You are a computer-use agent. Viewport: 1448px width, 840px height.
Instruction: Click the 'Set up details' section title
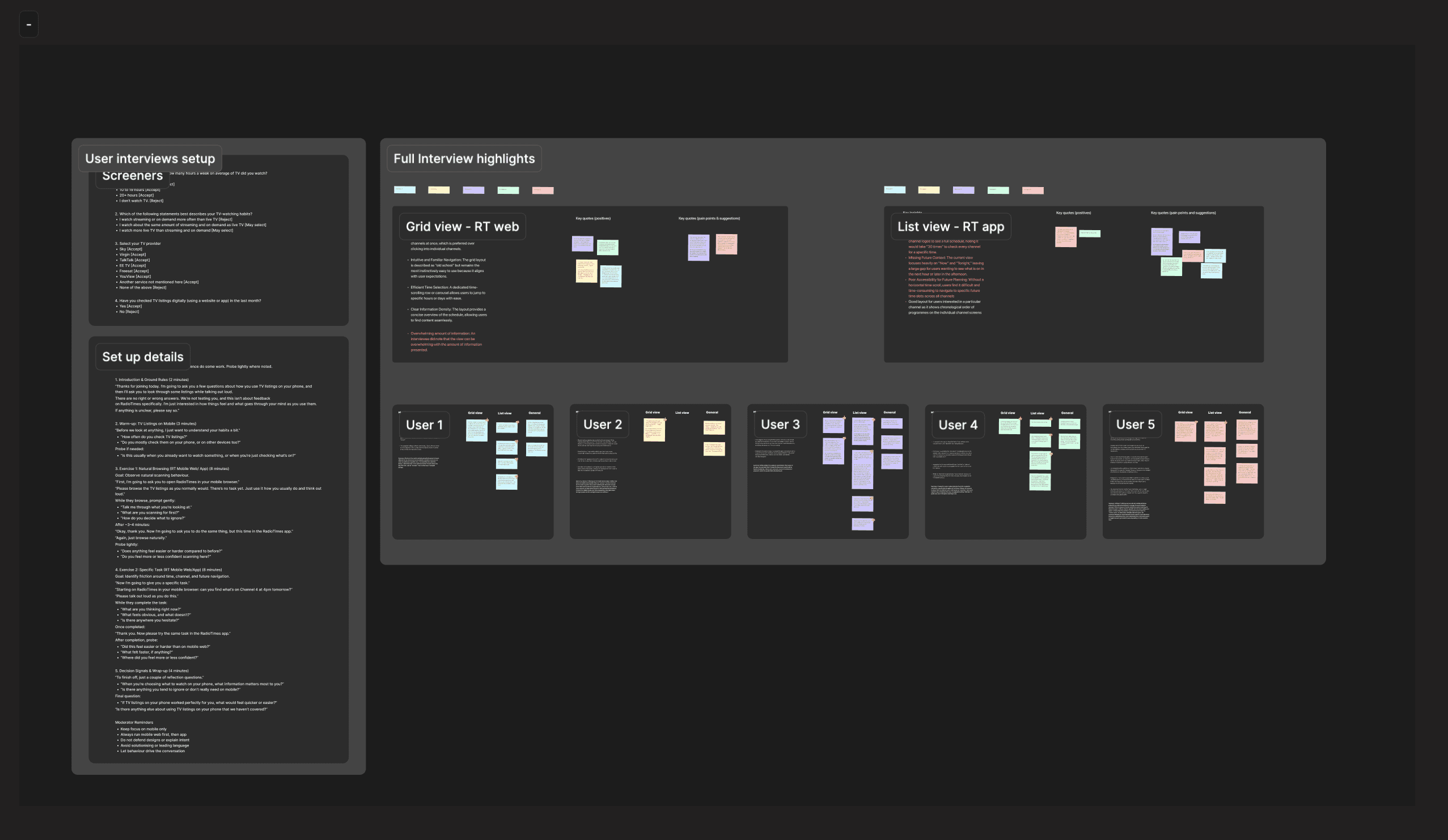[x=142, y=357]
